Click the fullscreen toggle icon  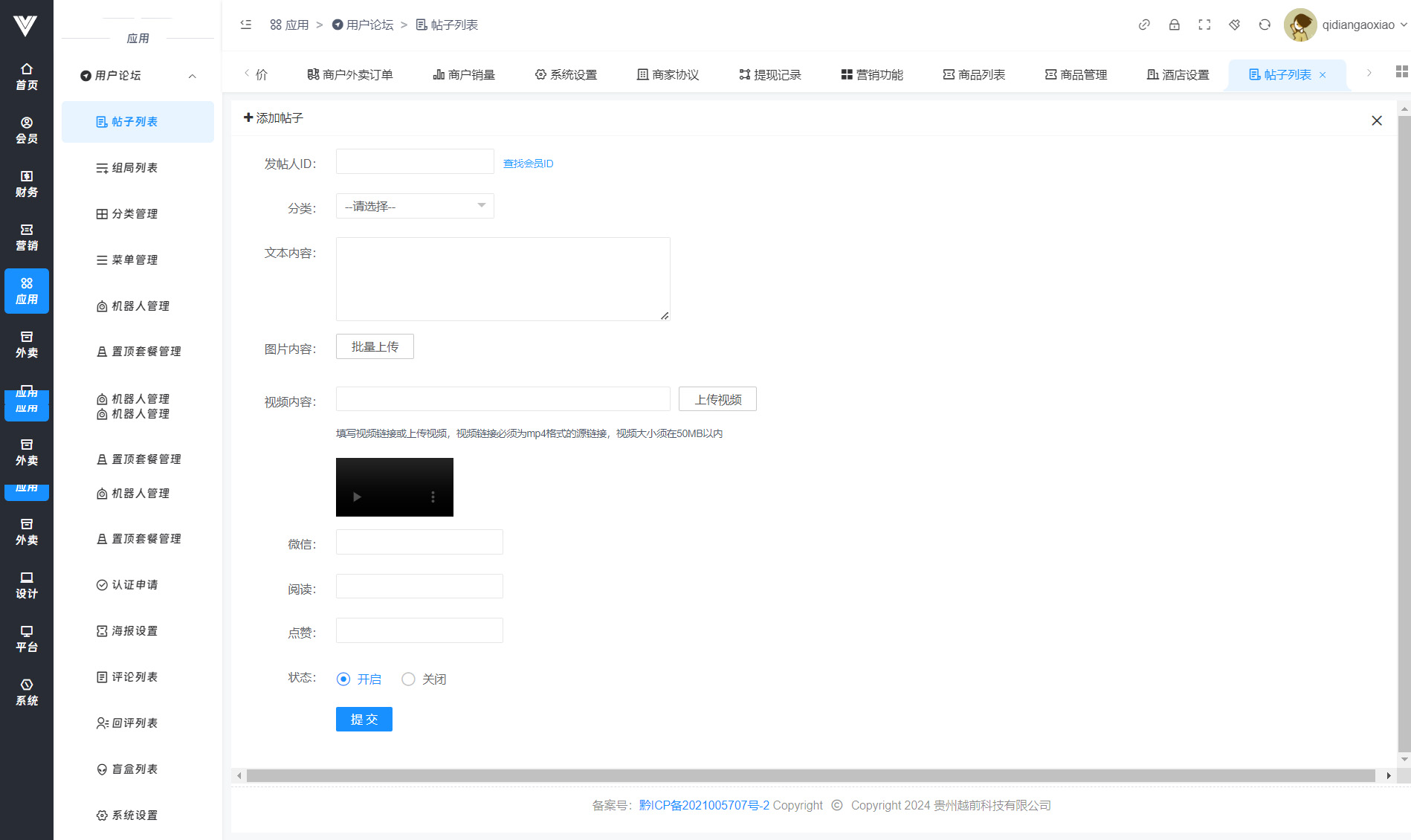1204,25
